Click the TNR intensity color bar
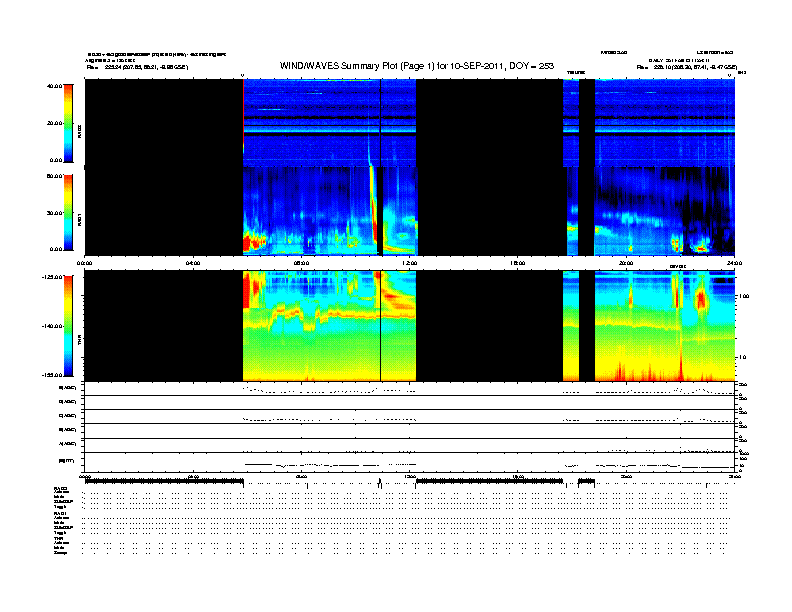This screenshot has height=612, width=792. click(68, 326)
